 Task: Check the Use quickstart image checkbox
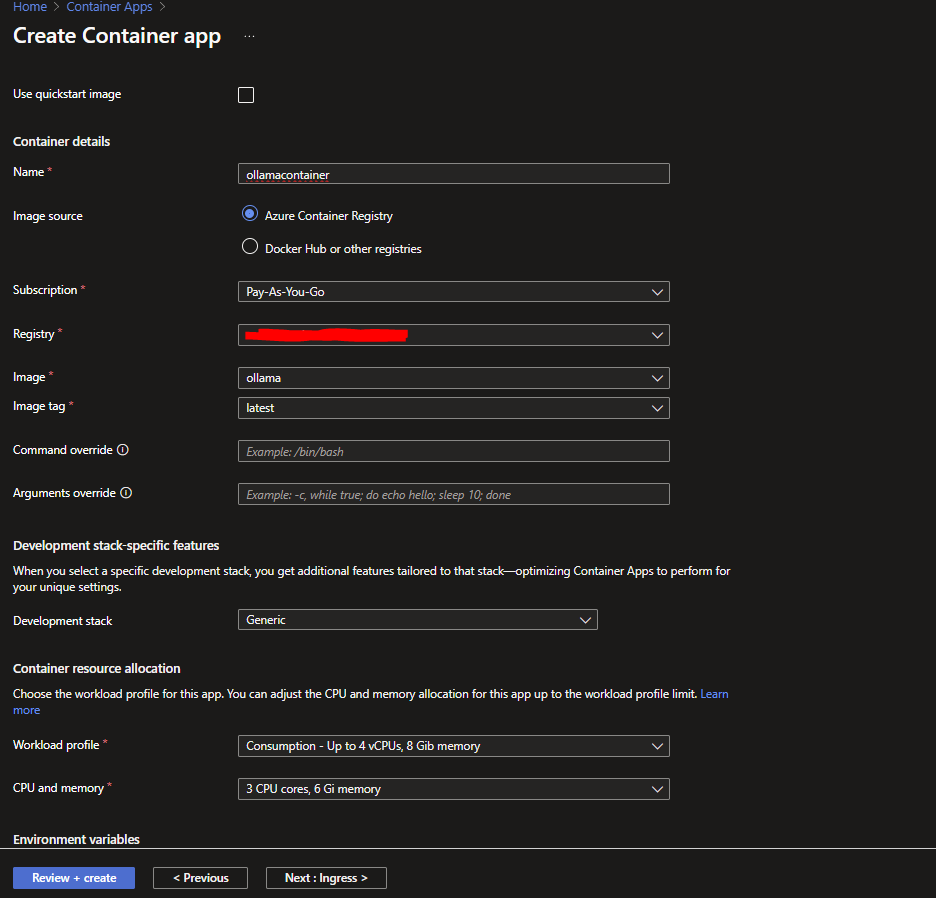[246, 95]
